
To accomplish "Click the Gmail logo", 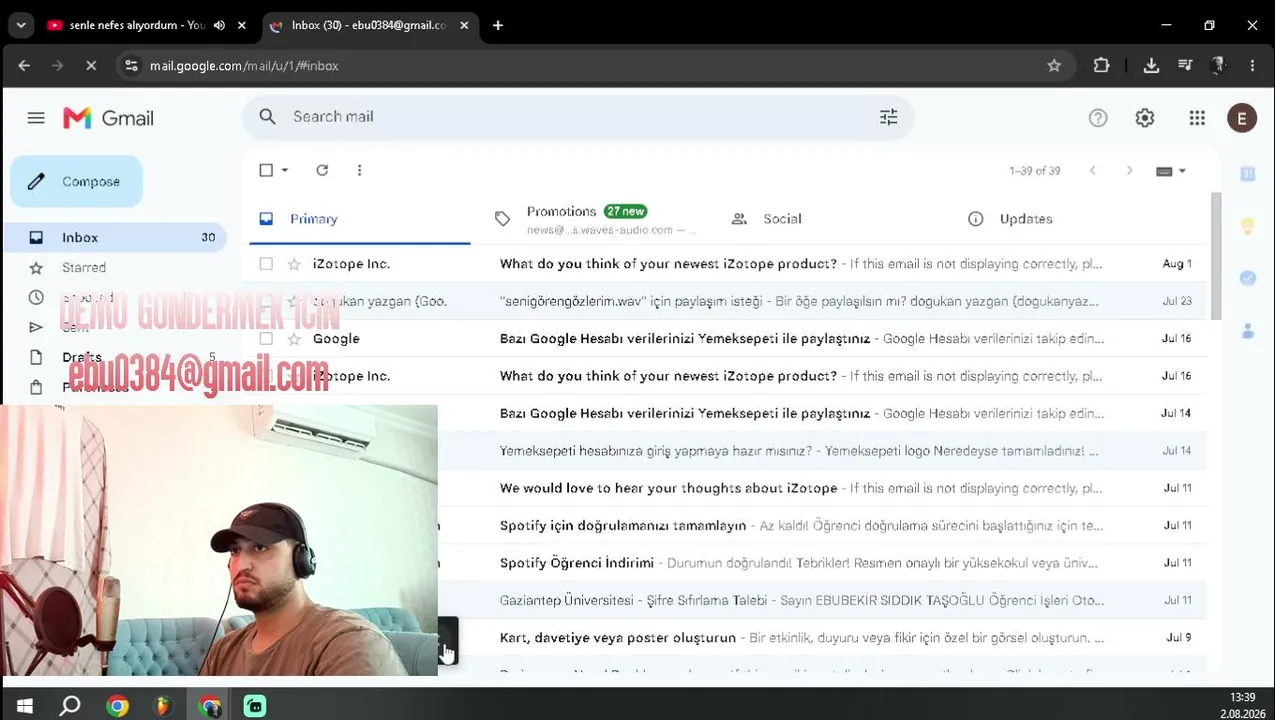I will (108, 118).
